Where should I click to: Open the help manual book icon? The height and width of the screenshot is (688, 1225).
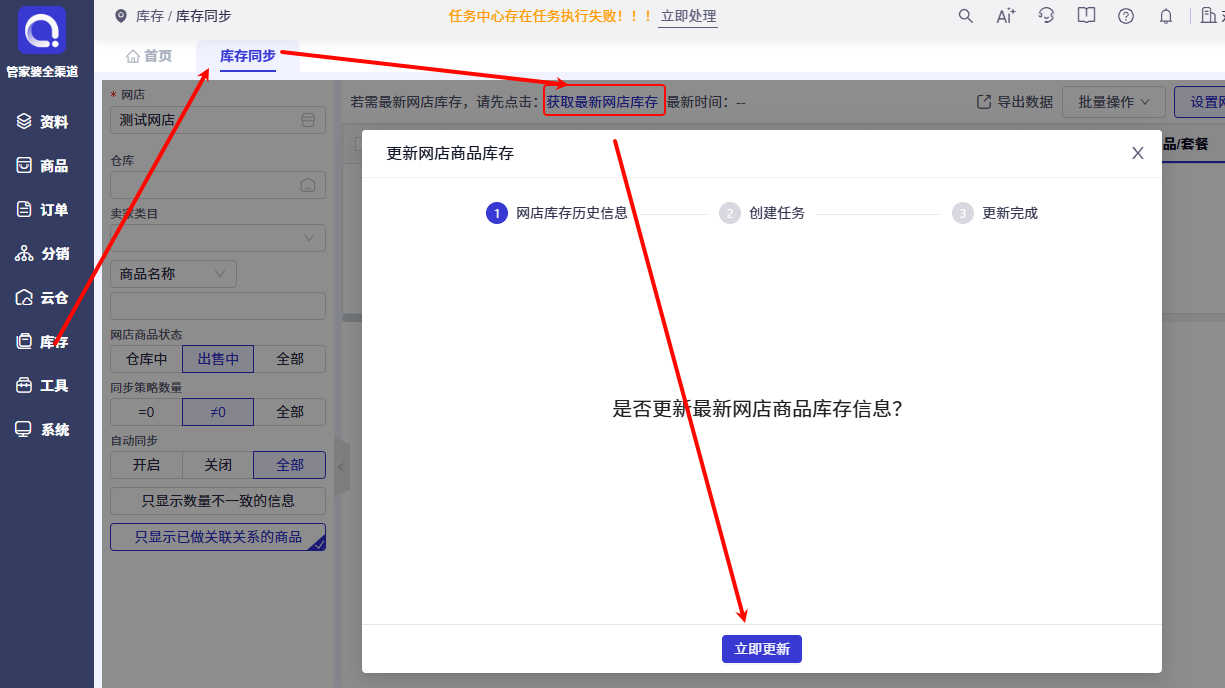(1086, 16)
